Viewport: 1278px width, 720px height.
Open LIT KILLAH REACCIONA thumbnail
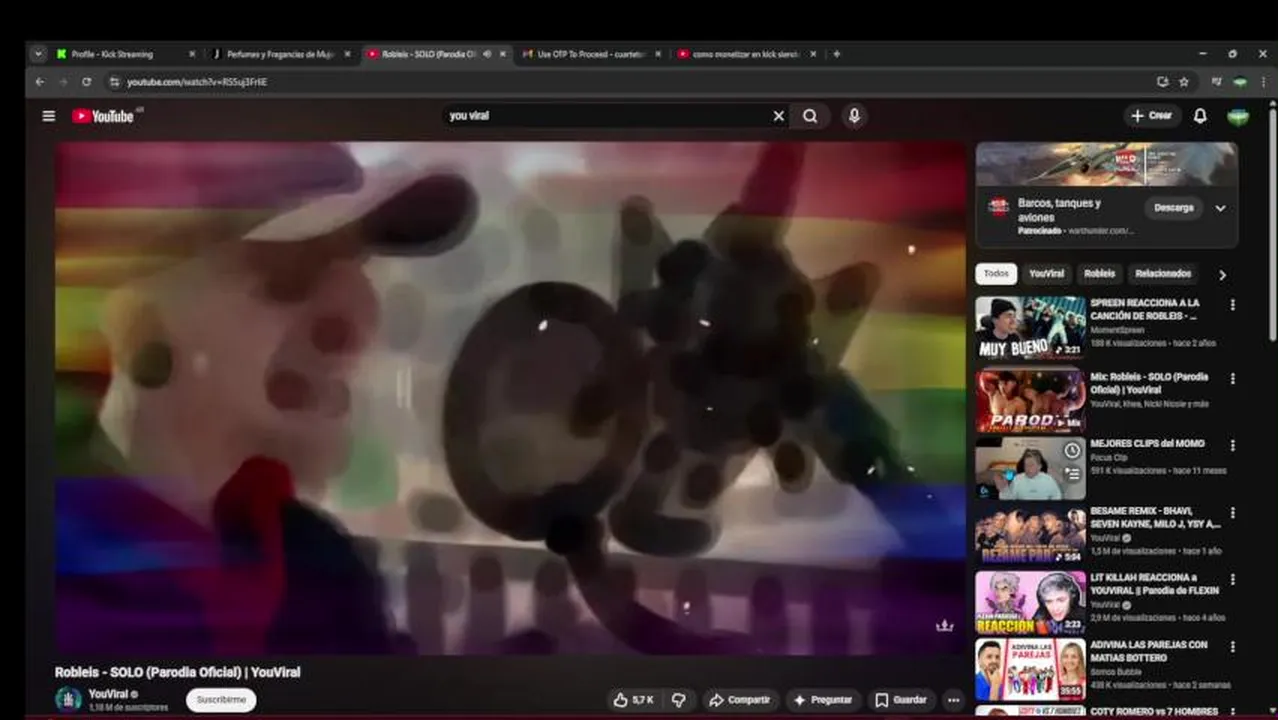1031,602
